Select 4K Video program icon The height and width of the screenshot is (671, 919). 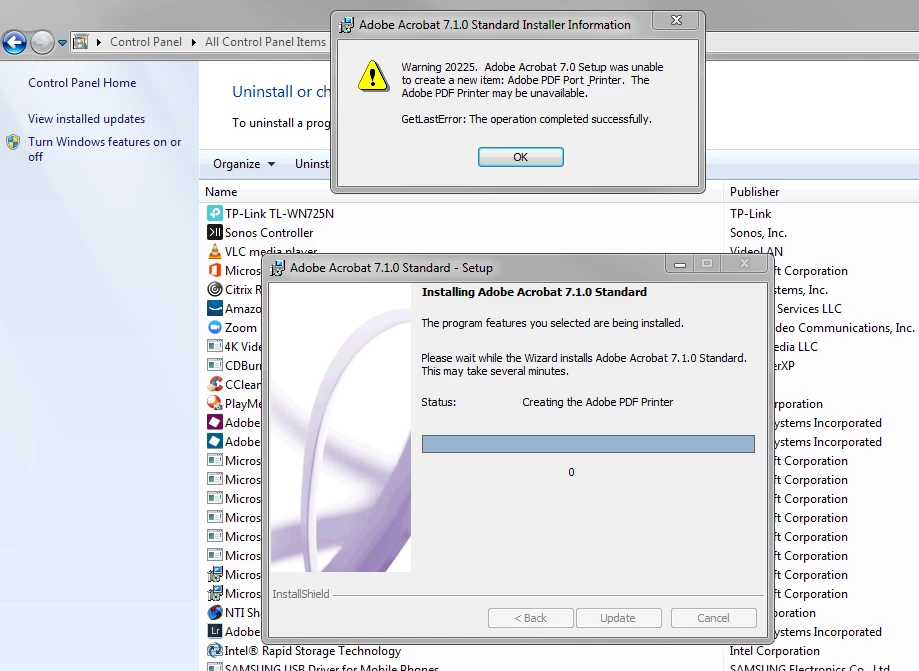(215, 346)
